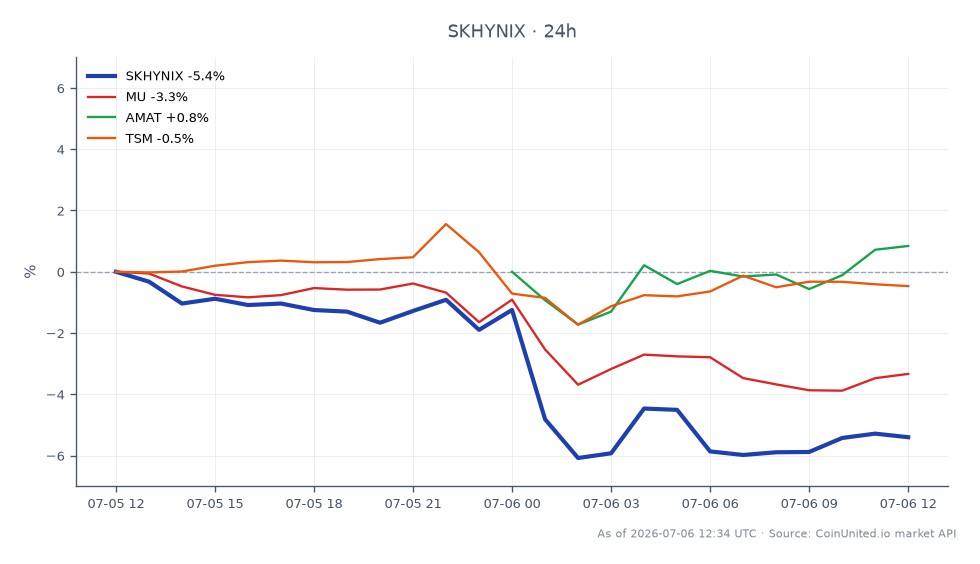
Task: Click the orange TSM line peak near 07-05 22
Action: coord(446,224)
